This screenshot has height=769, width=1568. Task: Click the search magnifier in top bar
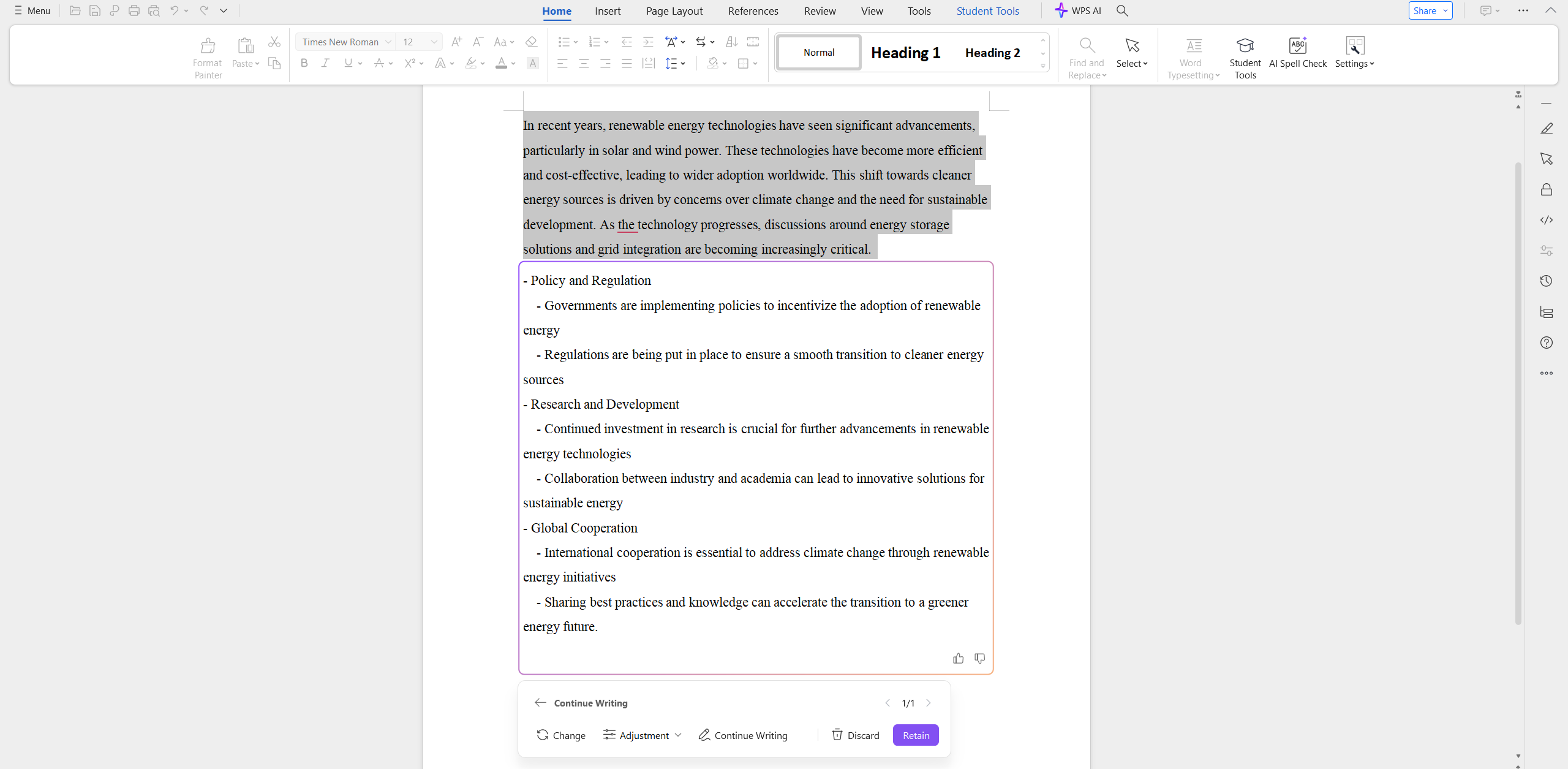point(1122,10)
